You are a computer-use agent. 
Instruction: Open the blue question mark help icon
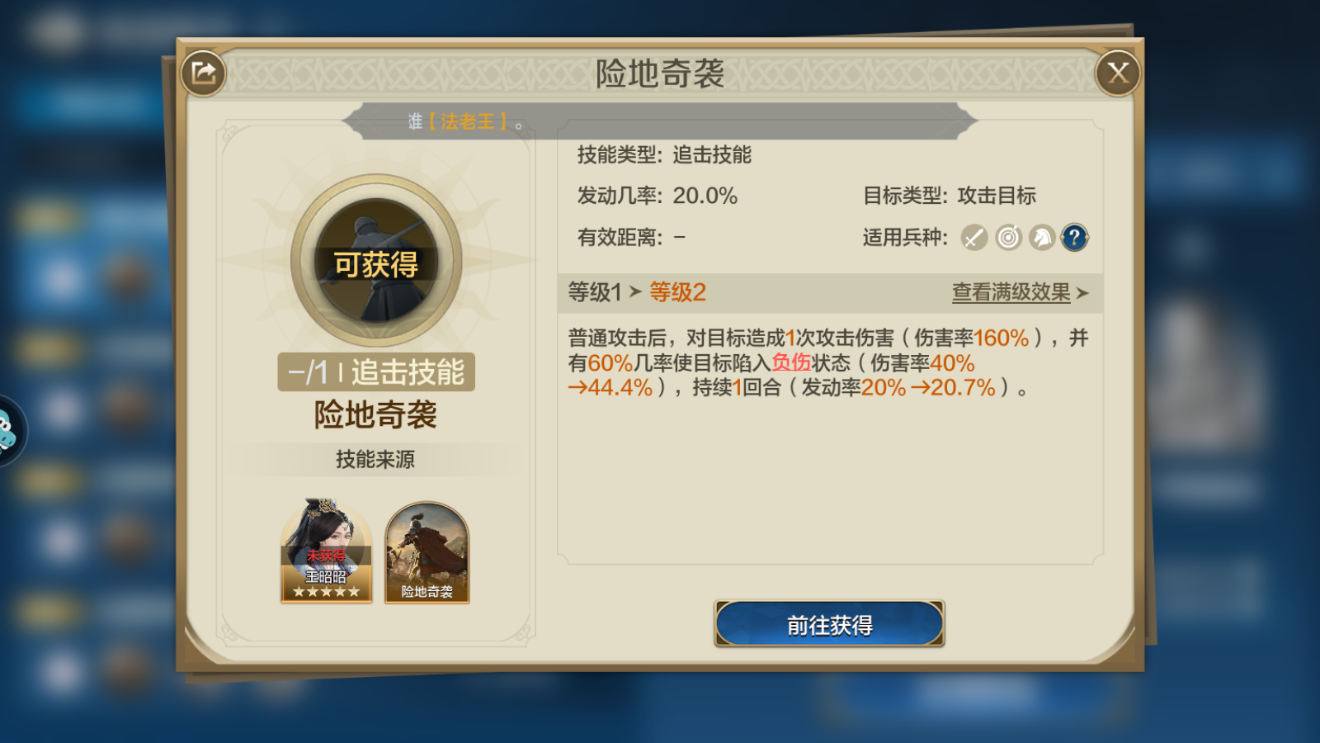(x=1074, y=237)
